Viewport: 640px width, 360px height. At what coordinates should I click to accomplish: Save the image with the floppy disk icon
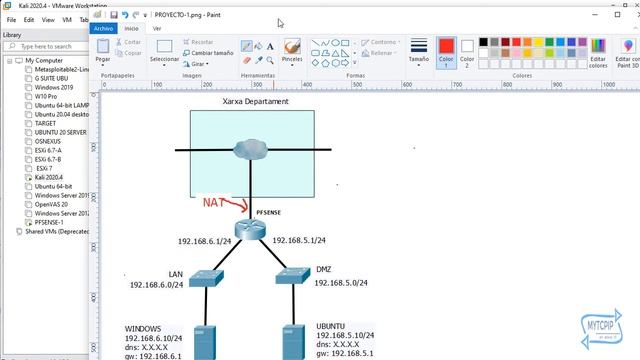pos(114,15)
